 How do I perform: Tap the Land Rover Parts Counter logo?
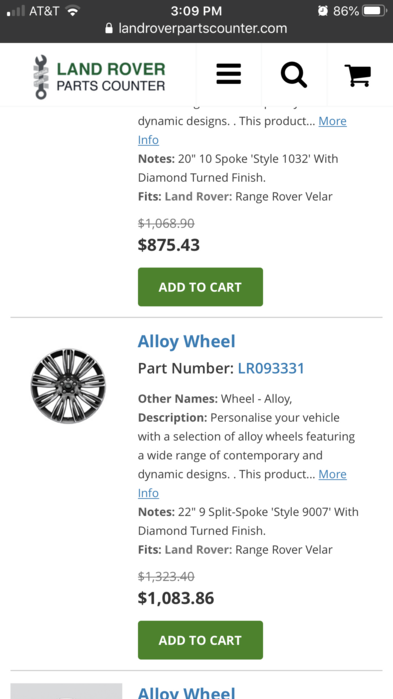click(x=99, y=77)
